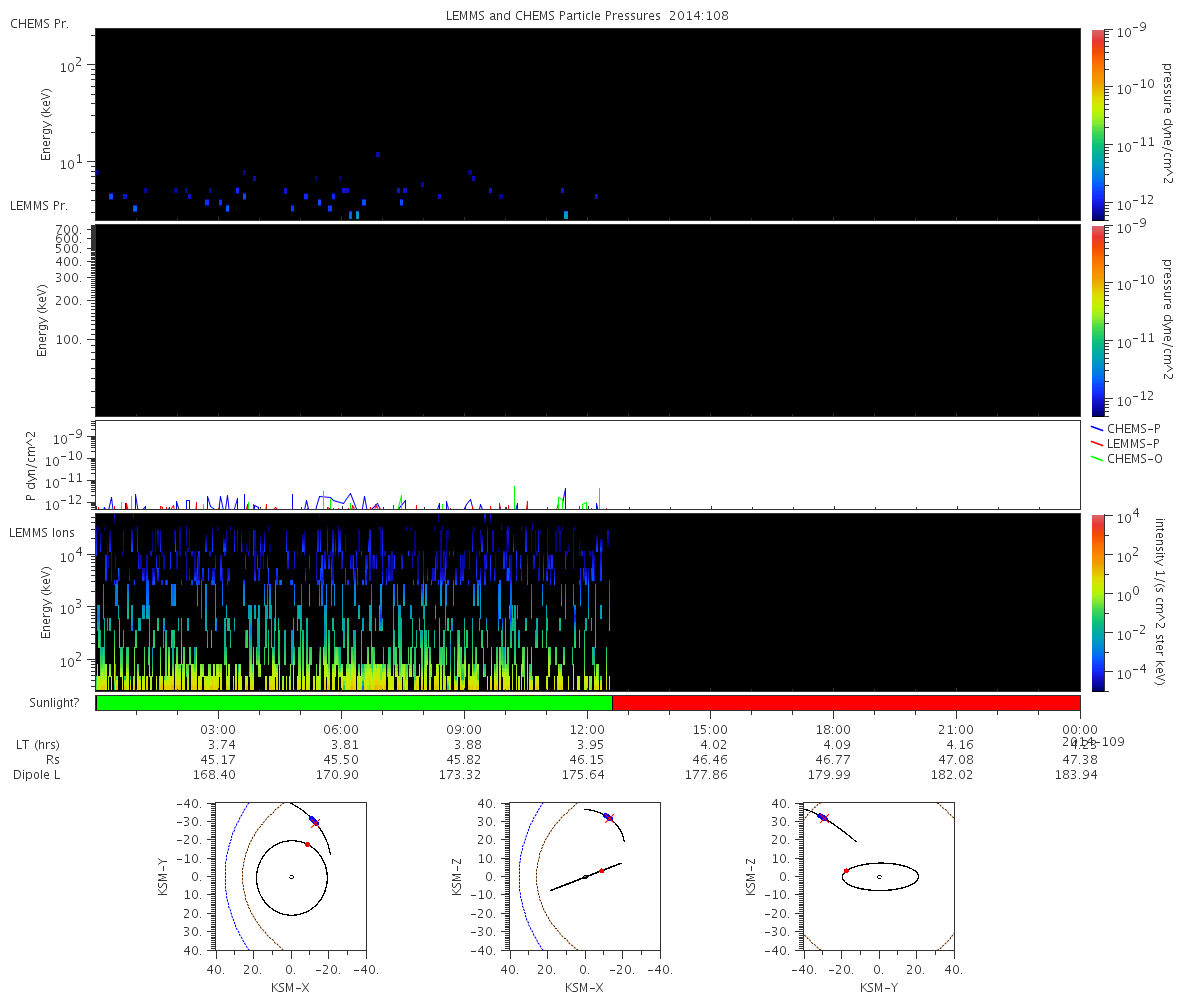The image size is (1200, 1000).
Task: Click the red dot on the KSM-X/KSM-Z orbit plot
Action: coord(602,871)
